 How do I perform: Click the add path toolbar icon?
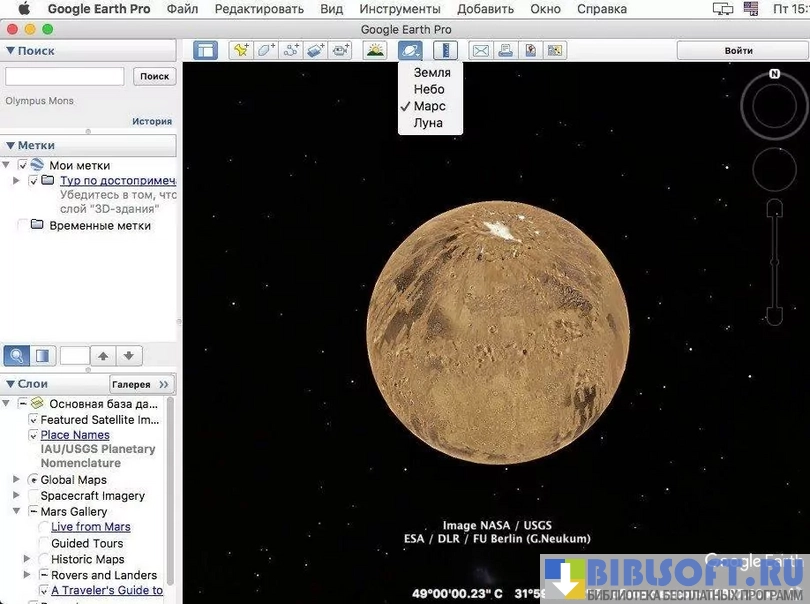pos(292,50)
